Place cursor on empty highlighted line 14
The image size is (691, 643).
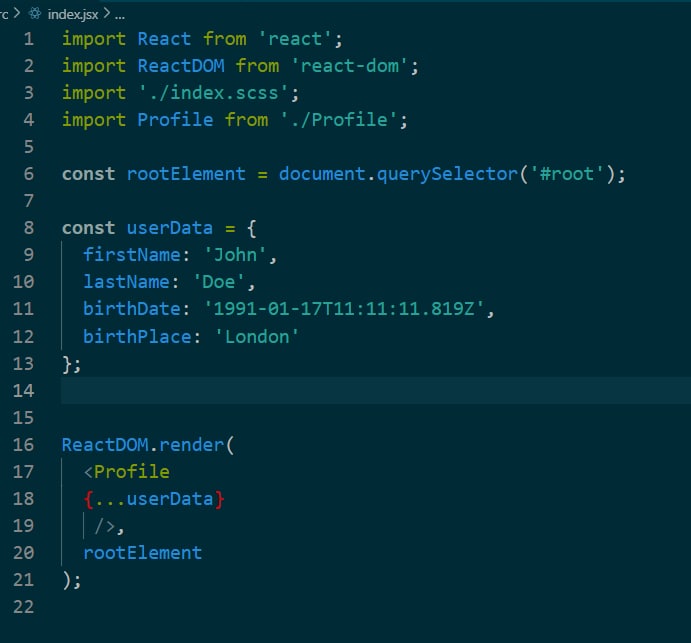pos(375,390)
